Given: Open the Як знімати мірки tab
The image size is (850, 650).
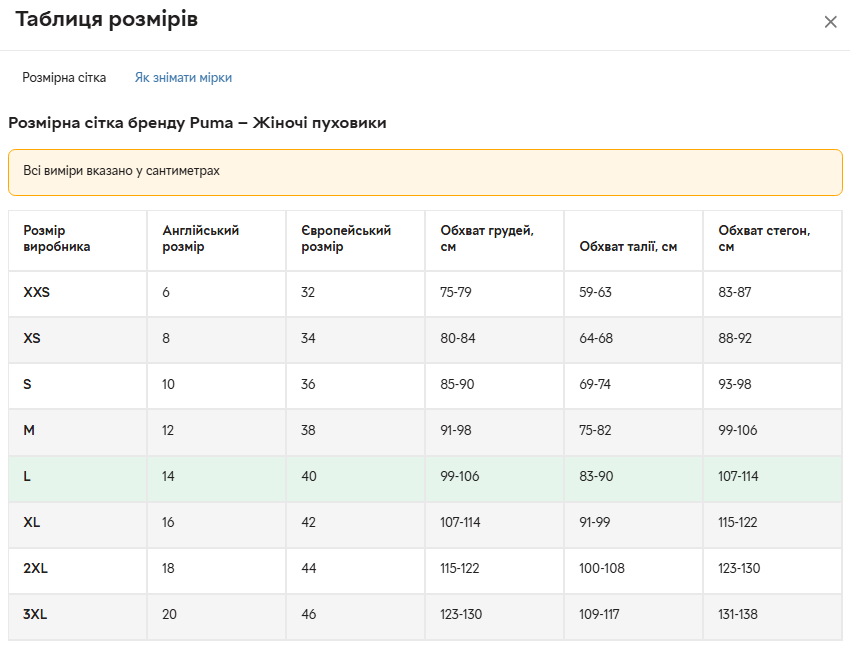Looking at the screenshot, I should click(183, 78).
